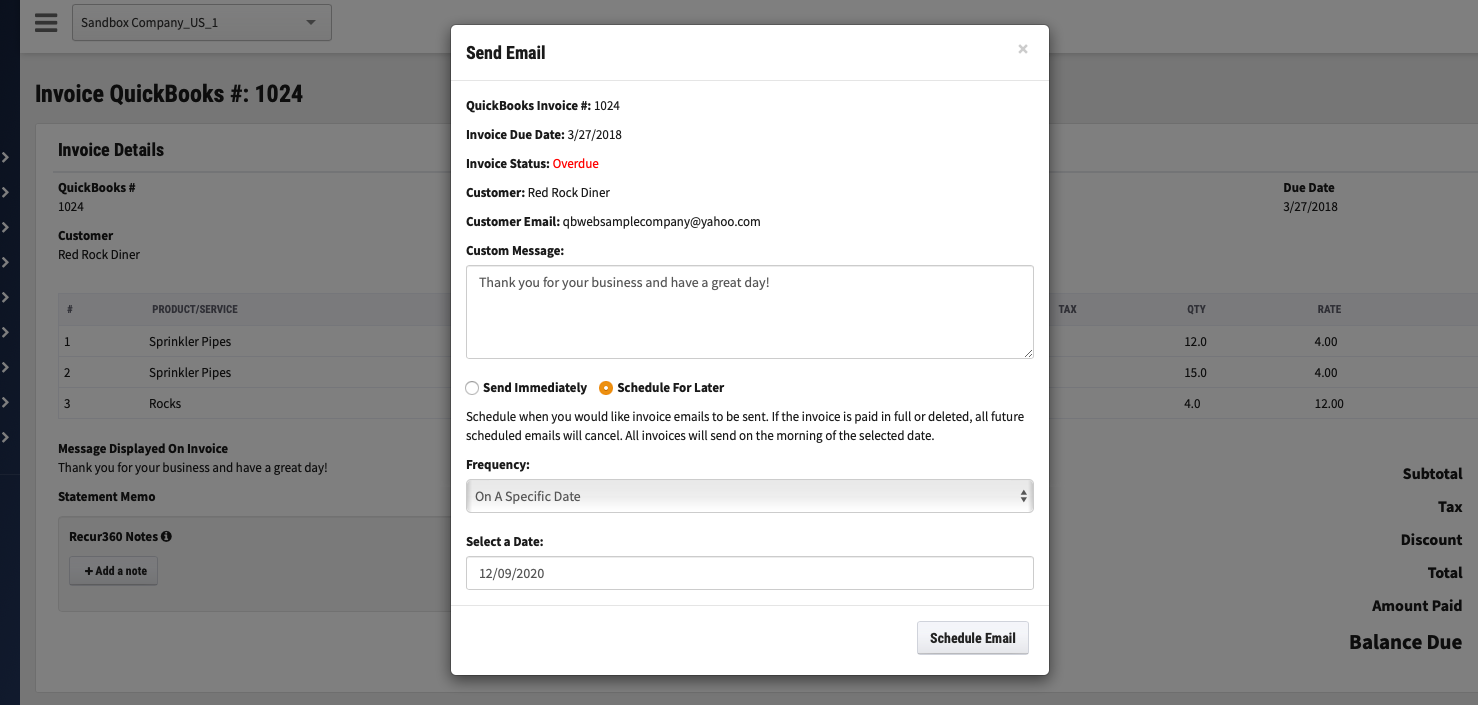Click the Recur360 Notes info icon
Viewport: 1478px width, 705px height.
point(166,535)
